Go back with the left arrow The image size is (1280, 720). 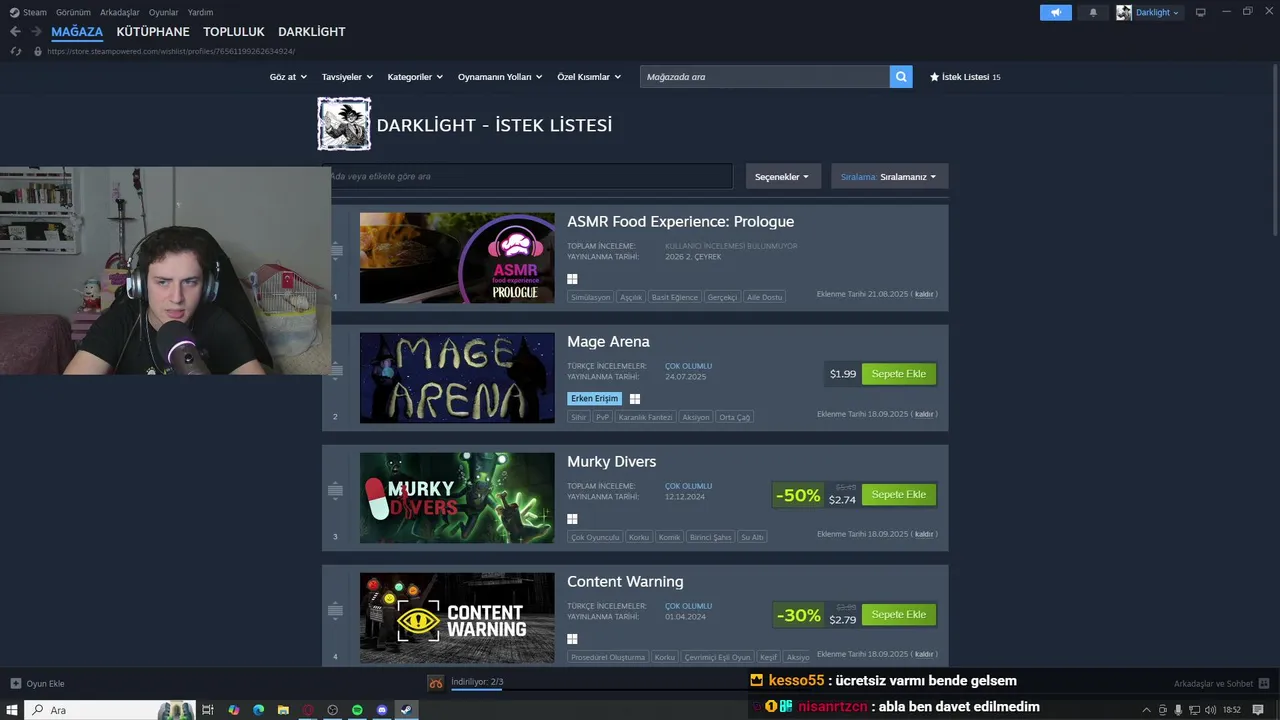pyautogui.click(x=15, y=31)
